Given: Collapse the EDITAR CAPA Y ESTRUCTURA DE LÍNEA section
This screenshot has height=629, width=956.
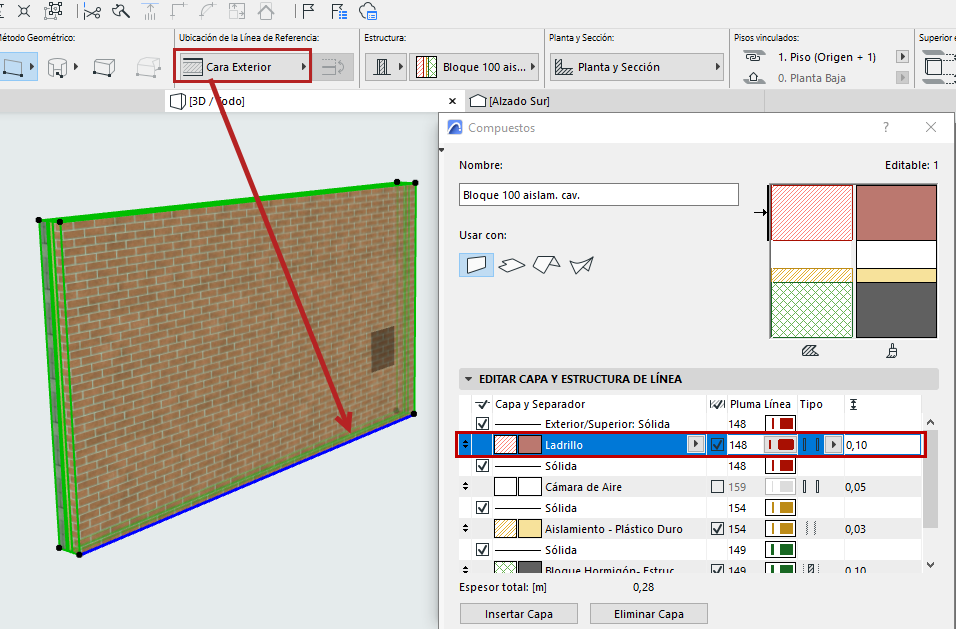Looking at the screenshot, I should coord(468,378).
